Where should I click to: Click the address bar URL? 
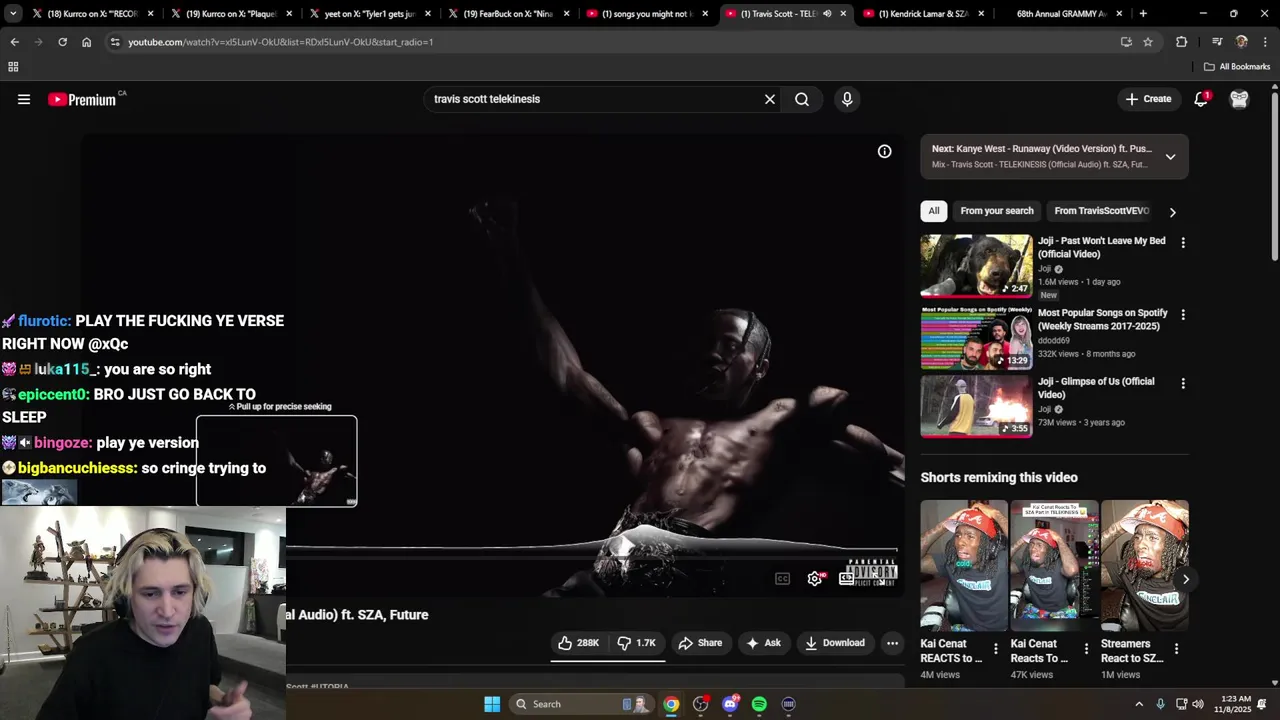[280, 42]
